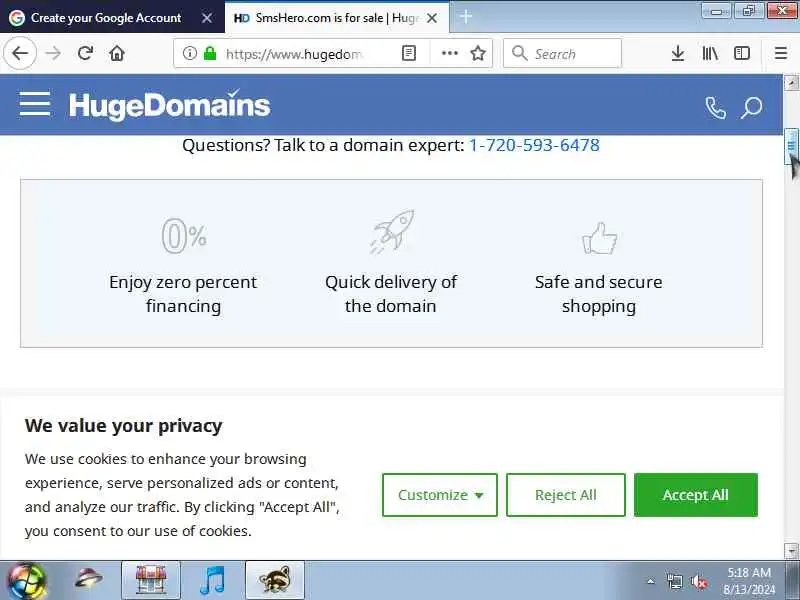Click the vertical scrollbar thumb
Image resolution: width=800 pixels, height=600 pixels.
[x=791, y=147]
